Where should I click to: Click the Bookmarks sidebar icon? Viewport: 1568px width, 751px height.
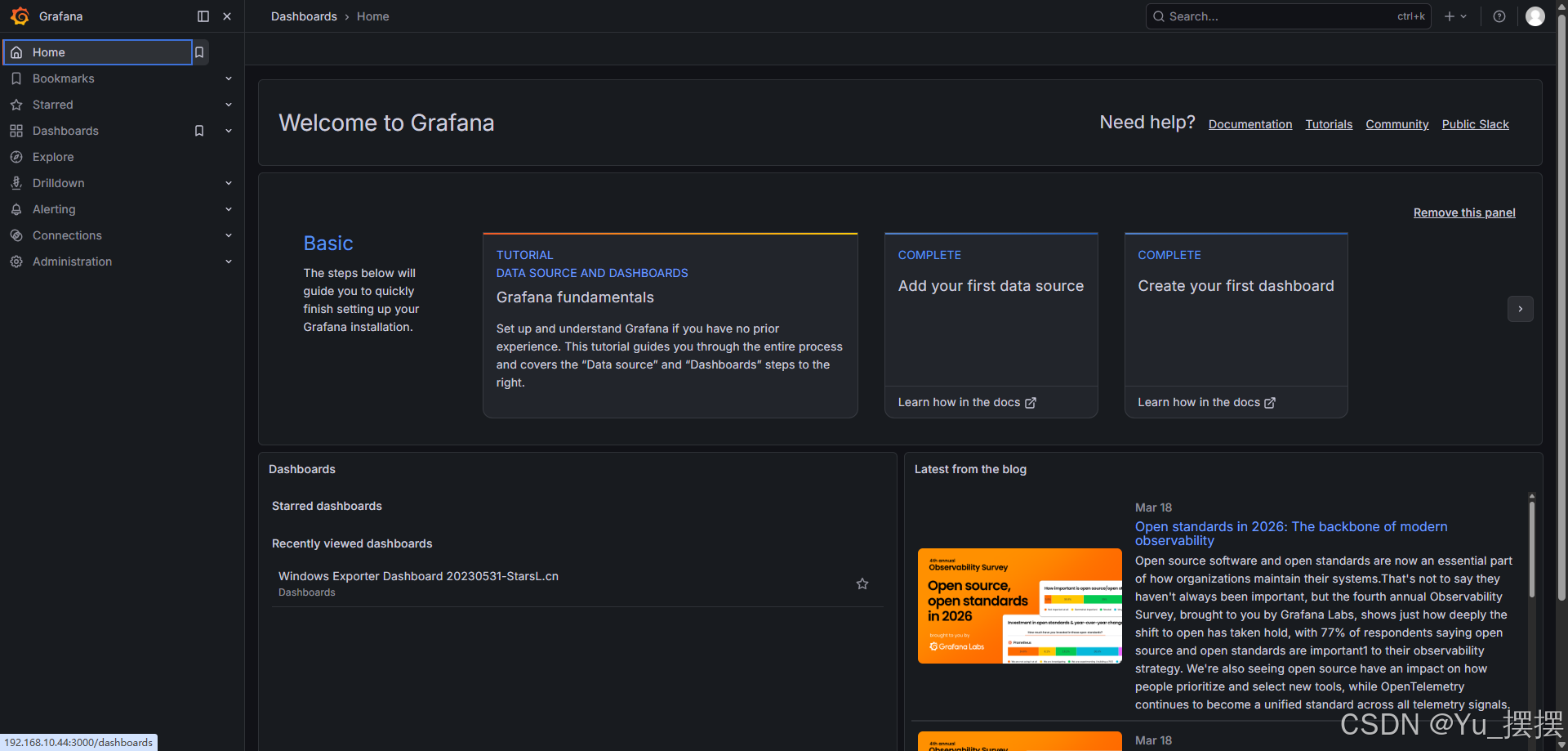[16, 78]
